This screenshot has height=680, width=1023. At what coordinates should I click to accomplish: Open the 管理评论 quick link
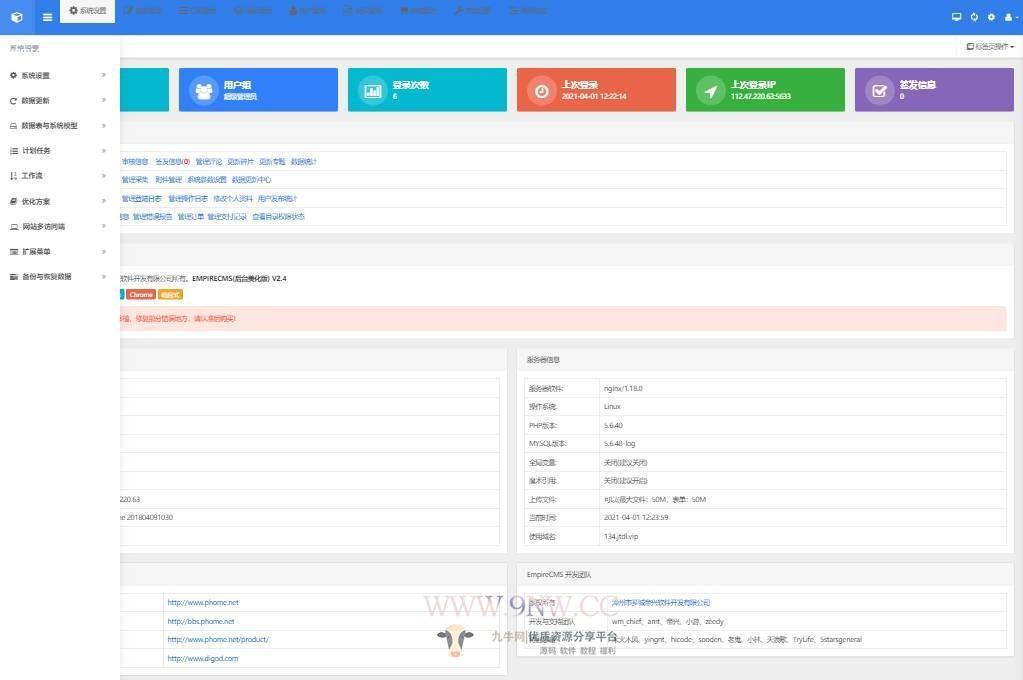pyautogui.click(x=209, y=162)
